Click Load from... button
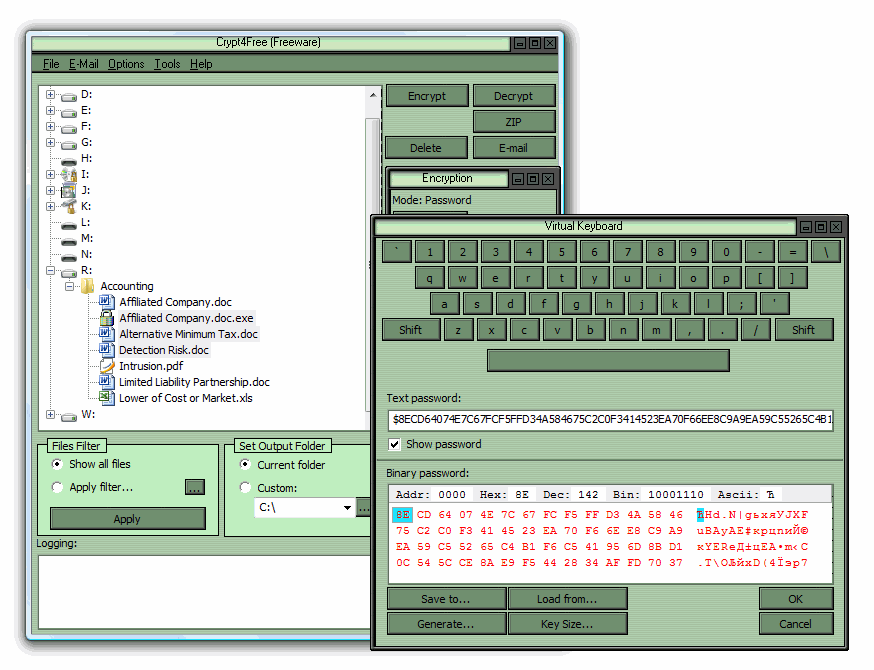The height and width of the screenshot is (670, 874). 567,599
